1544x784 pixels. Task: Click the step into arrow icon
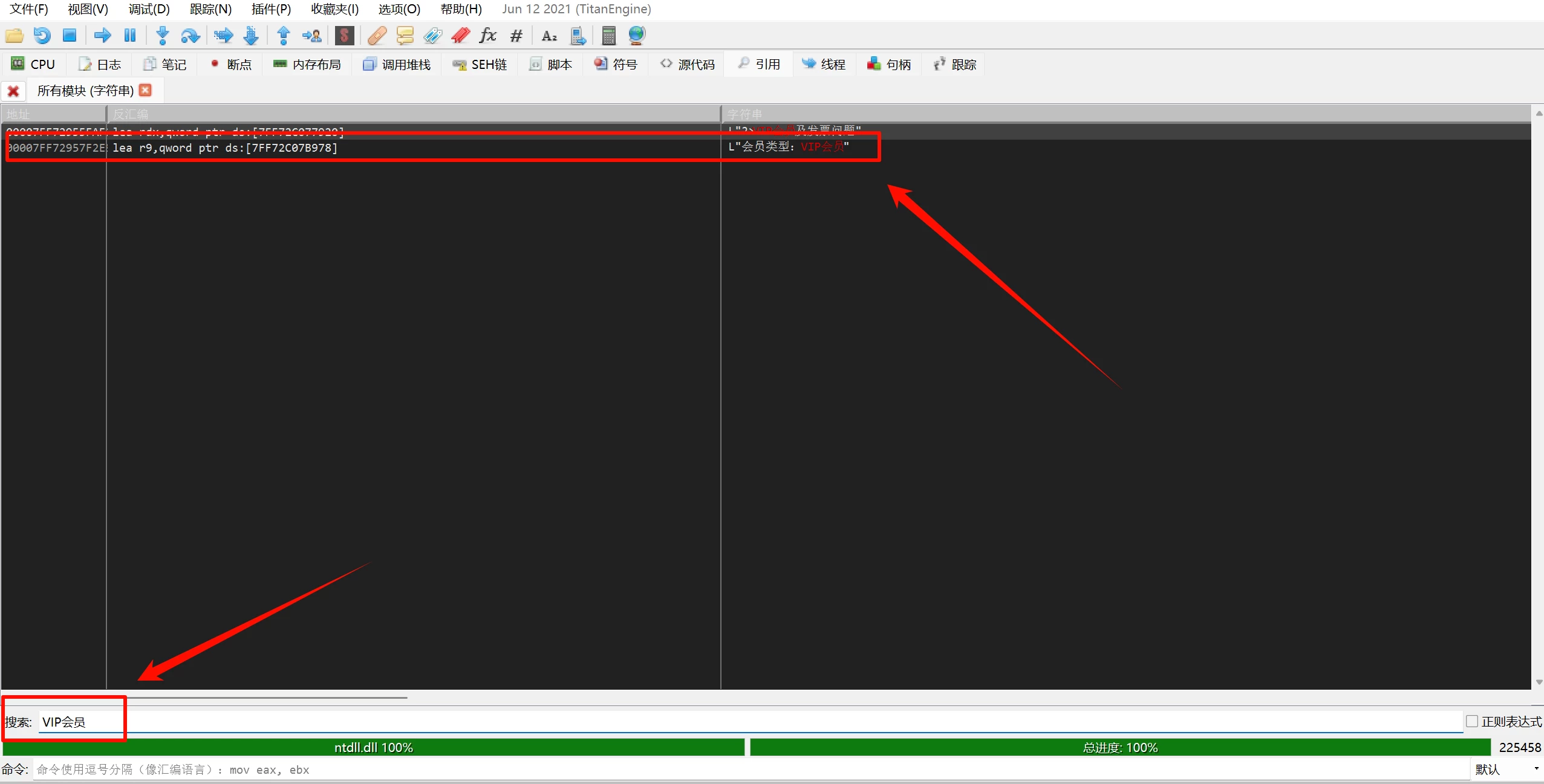[x=162, y=36]
